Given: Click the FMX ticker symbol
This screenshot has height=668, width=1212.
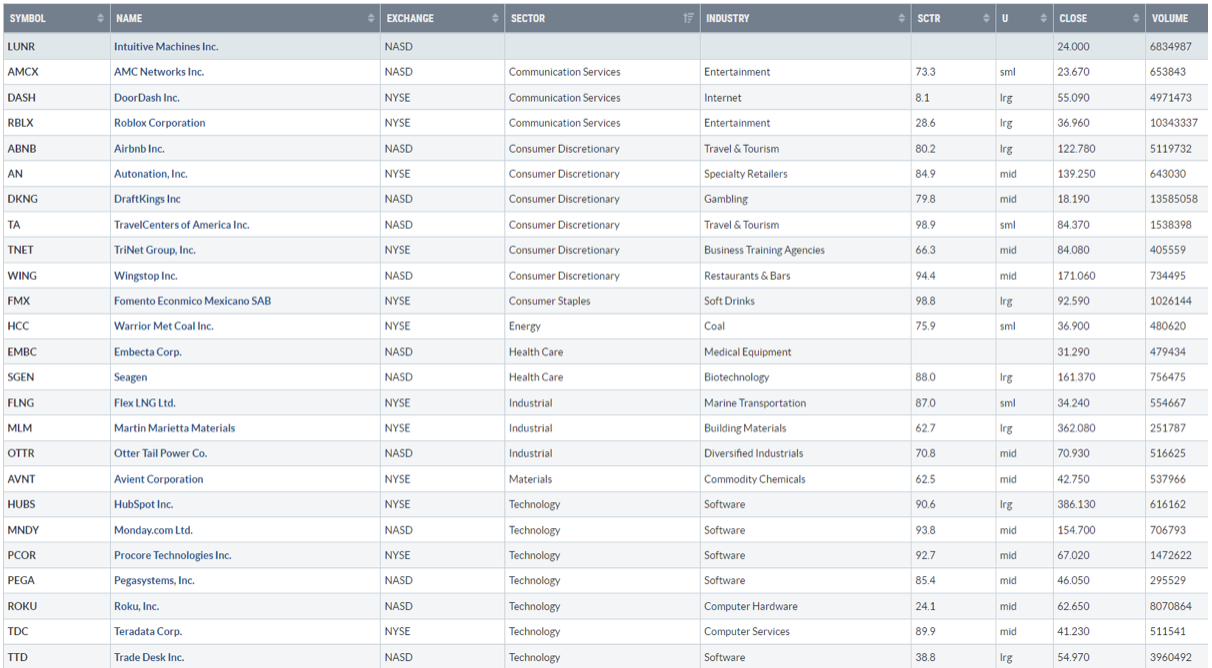Looking at the screenshot, I should coord(19,301).
